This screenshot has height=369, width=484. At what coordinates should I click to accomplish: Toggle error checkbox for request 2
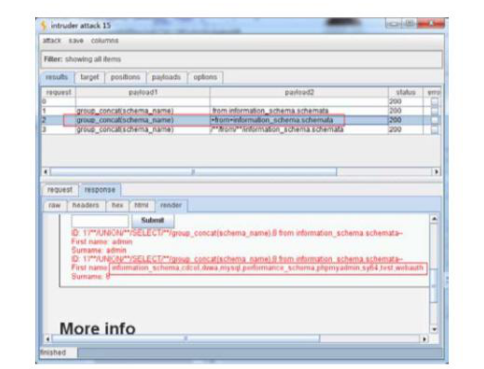tap(434, 120)
